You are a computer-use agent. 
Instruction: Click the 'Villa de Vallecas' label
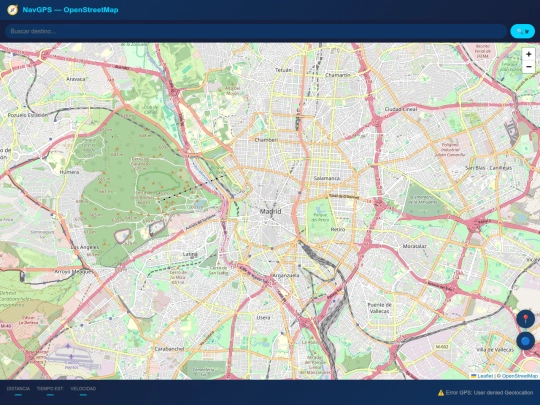(x=495, y=350)
